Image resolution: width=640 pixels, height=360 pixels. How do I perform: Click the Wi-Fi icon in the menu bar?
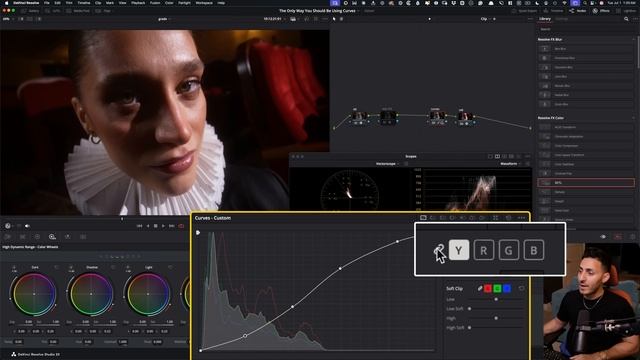(564, 3)
